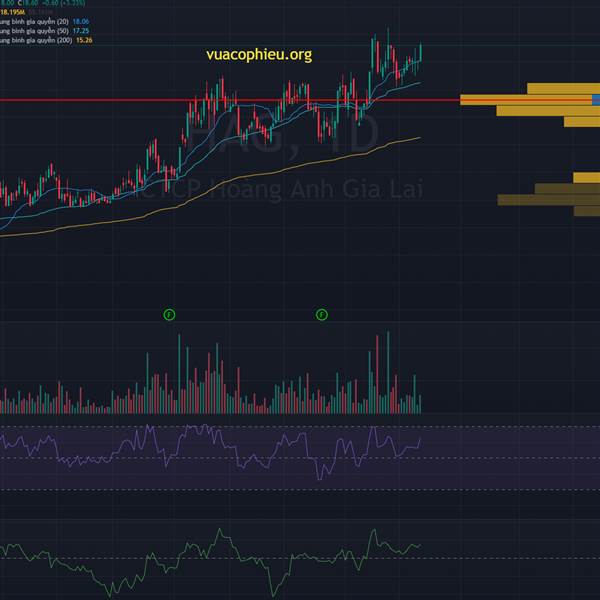Click the right green F marker
Image resolution: width=600 pixels, height=600 pixels.
[322, 314]
